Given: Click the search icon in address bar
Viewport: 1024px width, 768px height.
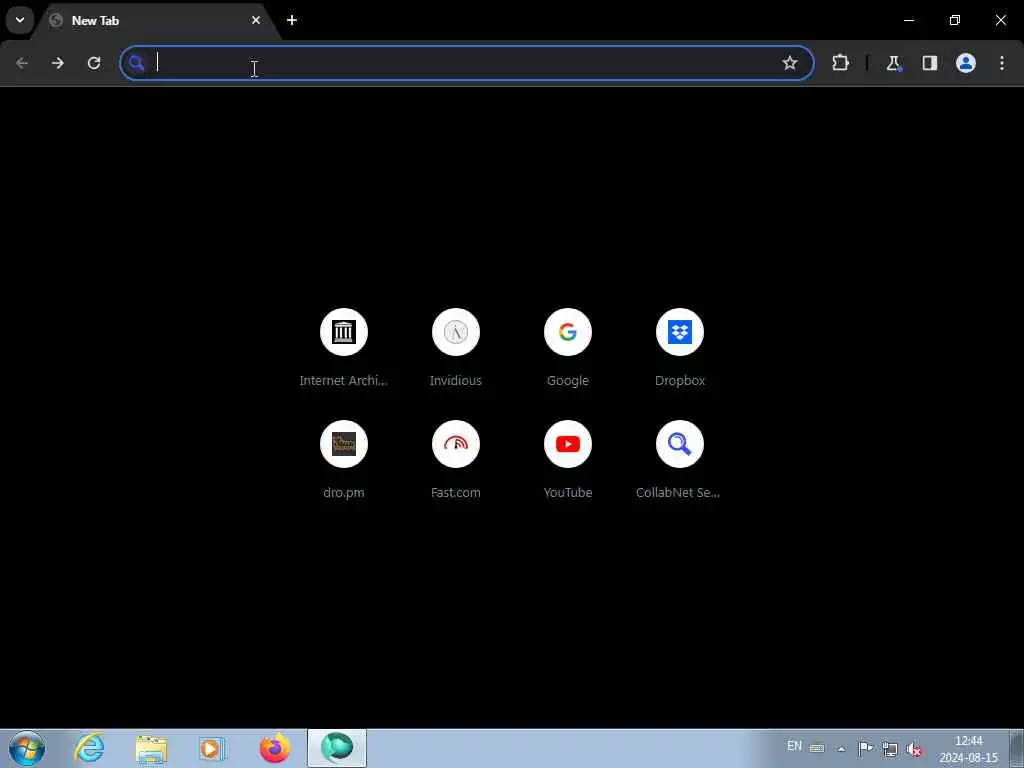Looking at the screenshot, I should coord(136,63).
